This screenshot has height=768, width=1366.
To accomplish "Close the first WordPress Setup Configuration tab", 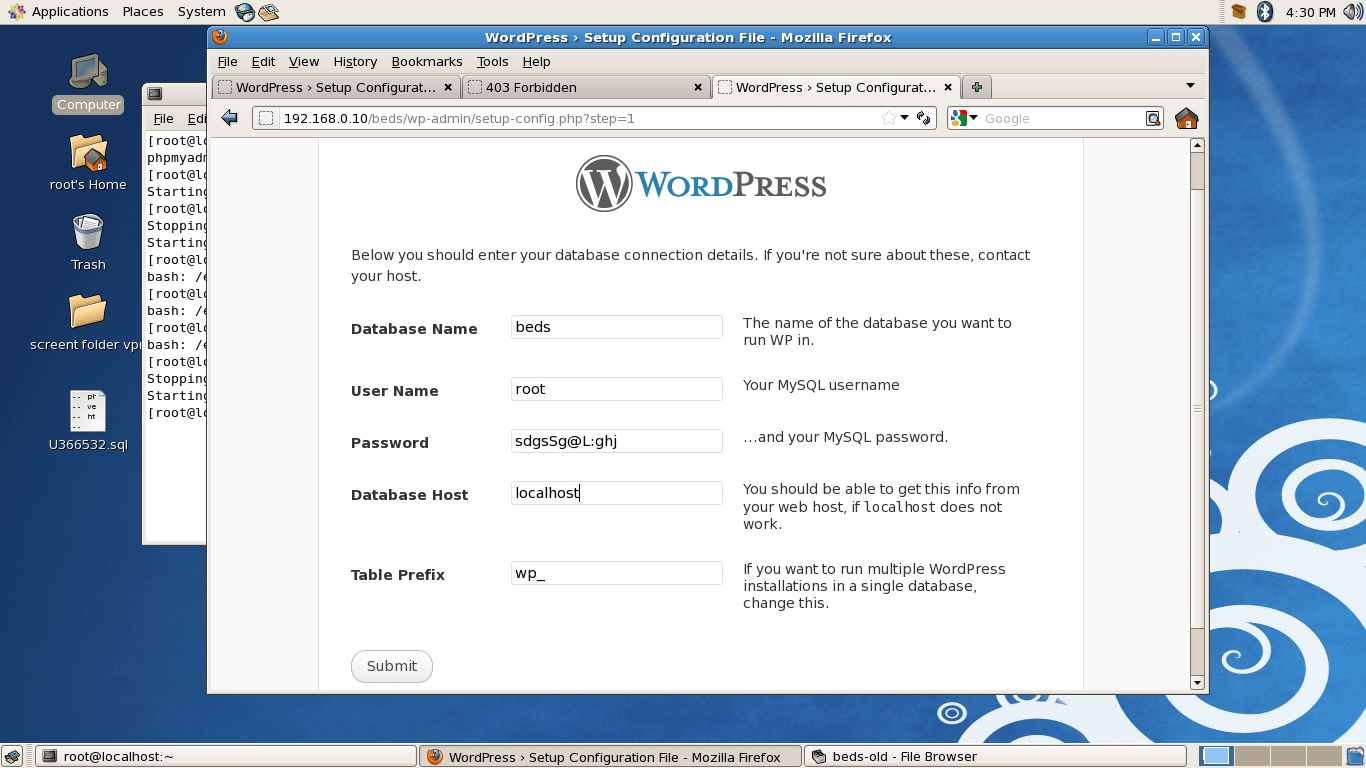I will pos(448,87).
